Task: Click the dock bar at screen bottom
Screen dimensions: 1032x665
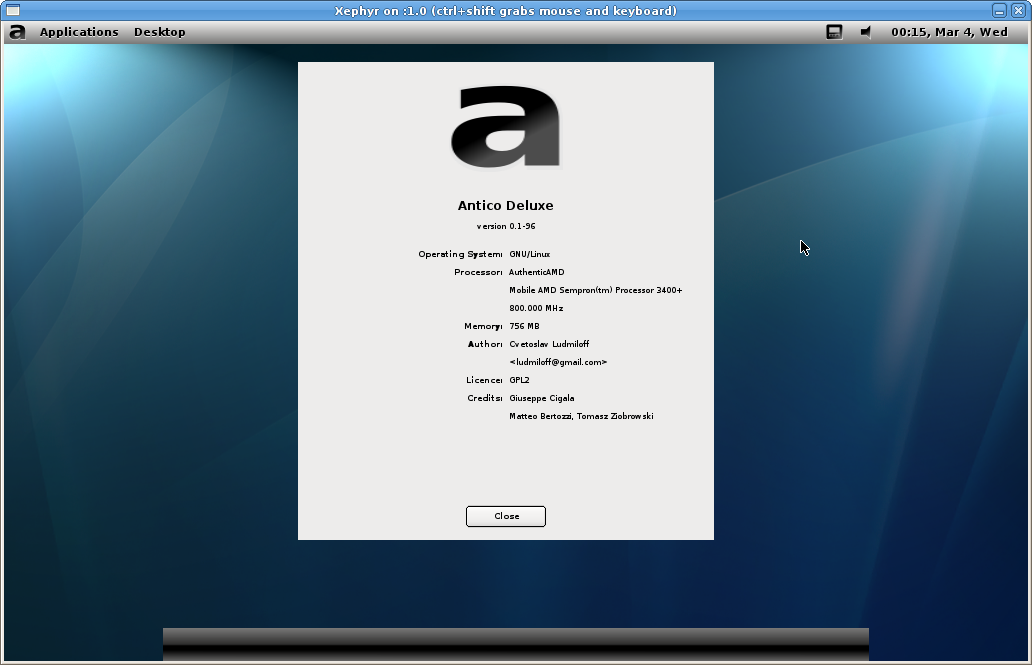Action: tap(515, 644)
